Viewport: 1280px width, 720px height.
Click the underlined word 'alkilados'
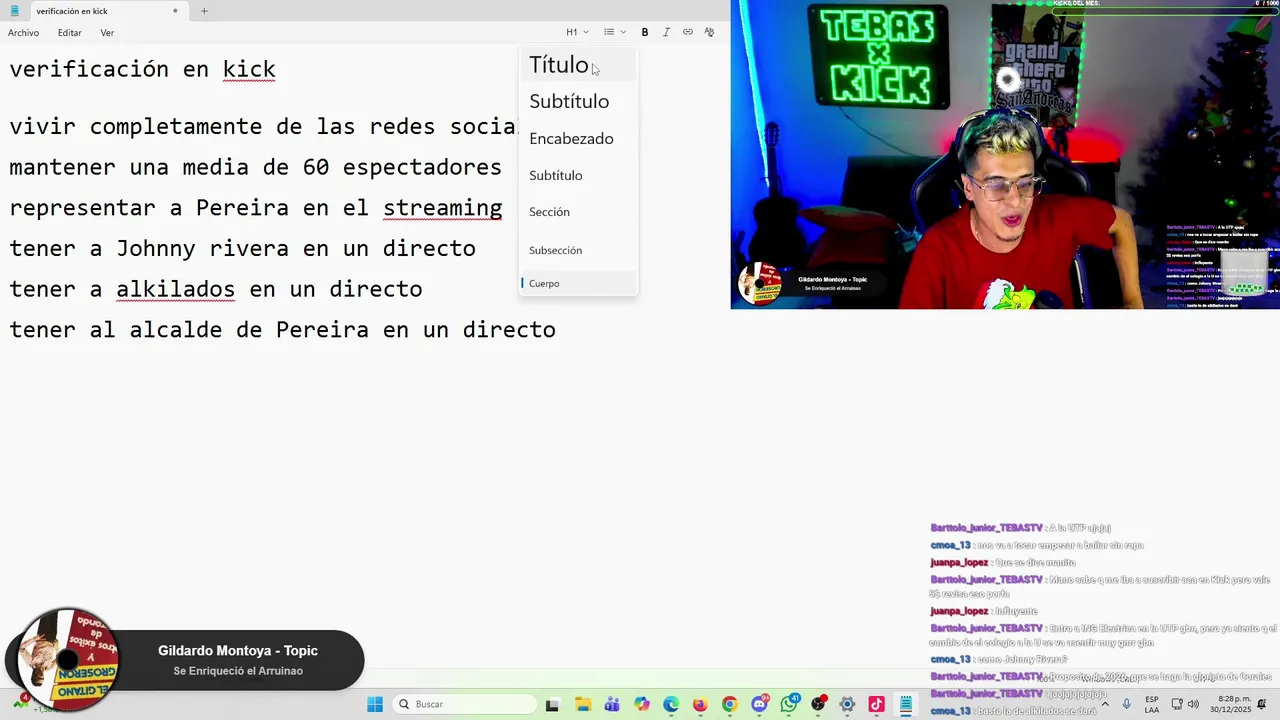175,289
